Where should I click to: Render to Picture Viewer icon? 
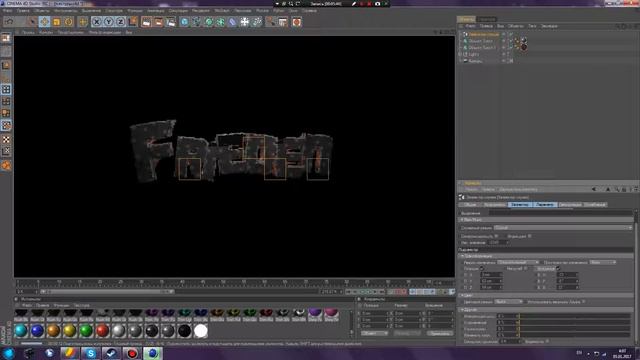(x=159, y=22)
